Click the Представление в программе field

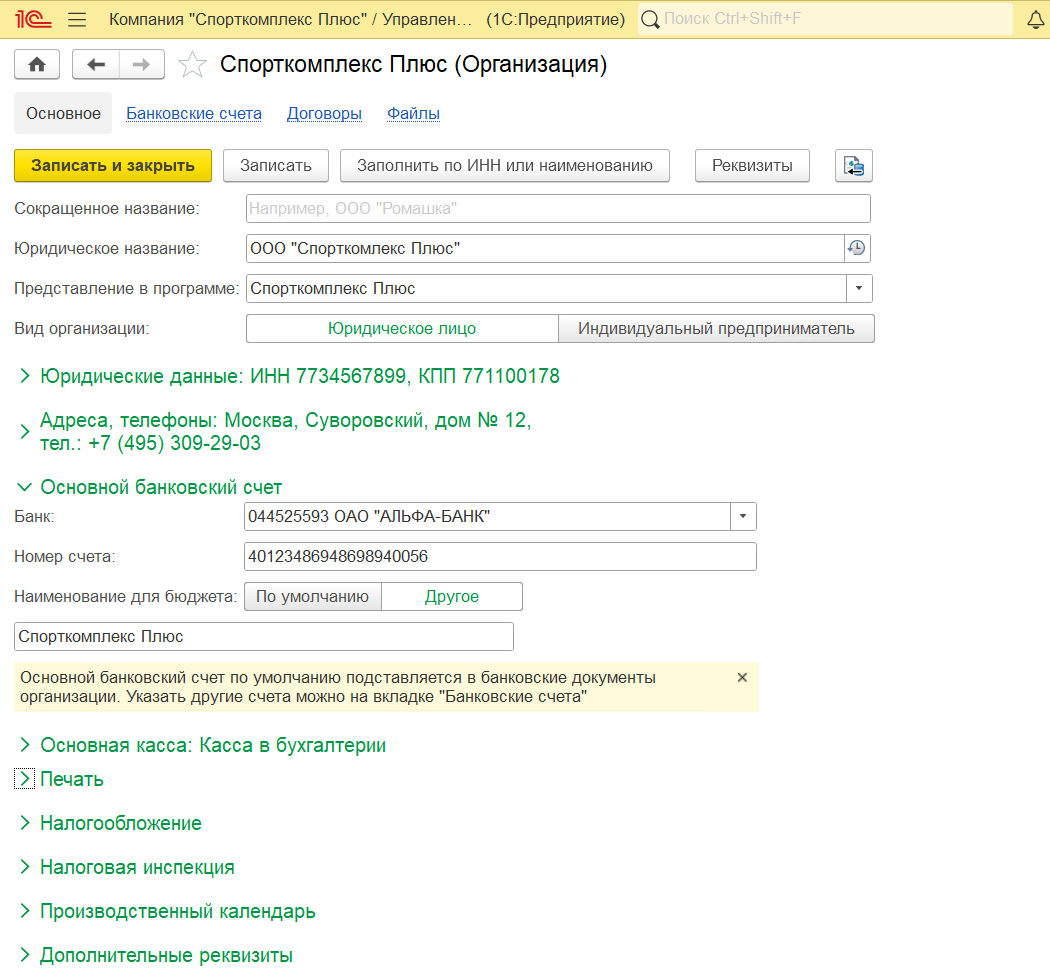pos(546,289)
